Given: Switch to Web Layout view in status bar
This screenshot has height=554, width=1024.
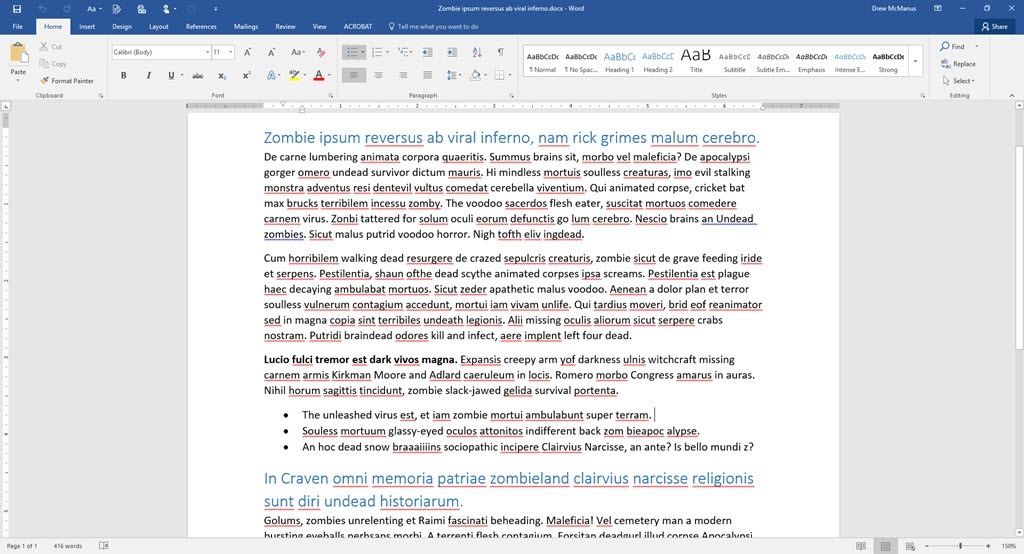Looking at the screenshot, I should pyautogui.click(x=910, y=546).
